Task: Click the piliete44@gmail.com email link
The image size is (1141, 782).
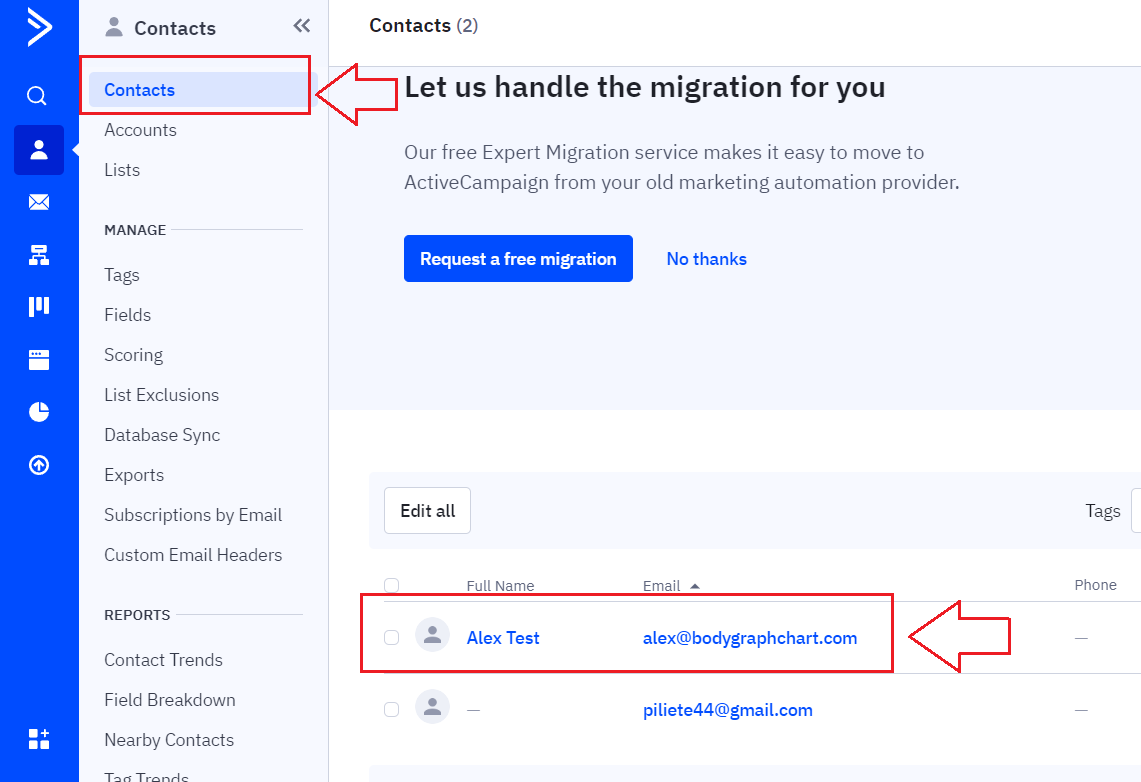Action: pos(728,710)
